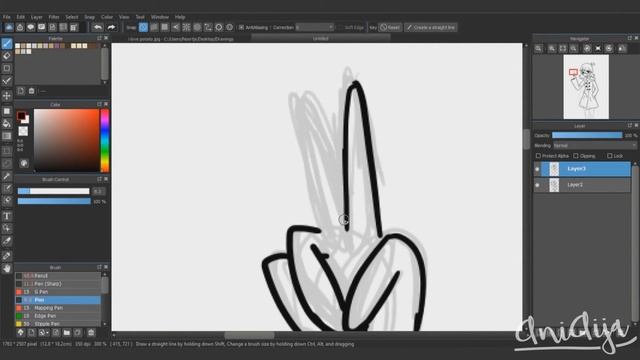The image size is (640, 360).
Task: Hide Layer3 using its visibility dot
Action: pyautogui.click(x=537, y=169)
